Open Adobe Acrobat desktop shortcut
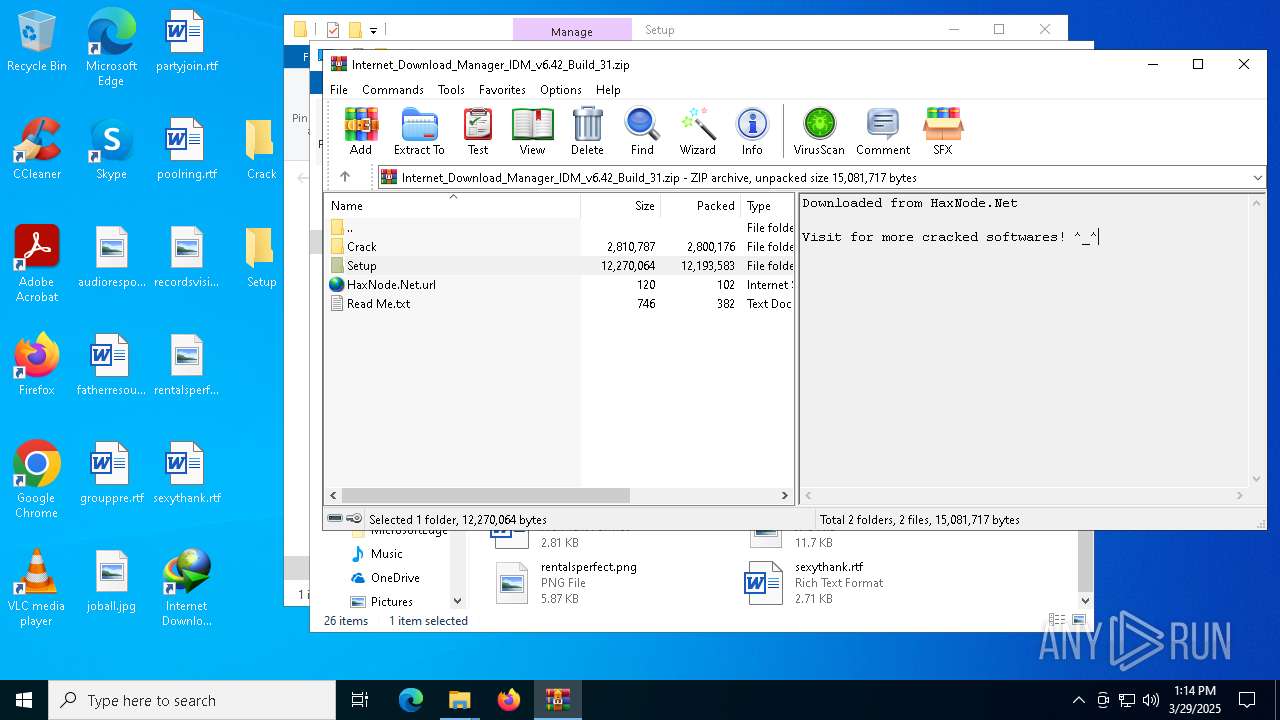Screen dimensions: 1280x720 pyautogui.click(x=37, y=264)
